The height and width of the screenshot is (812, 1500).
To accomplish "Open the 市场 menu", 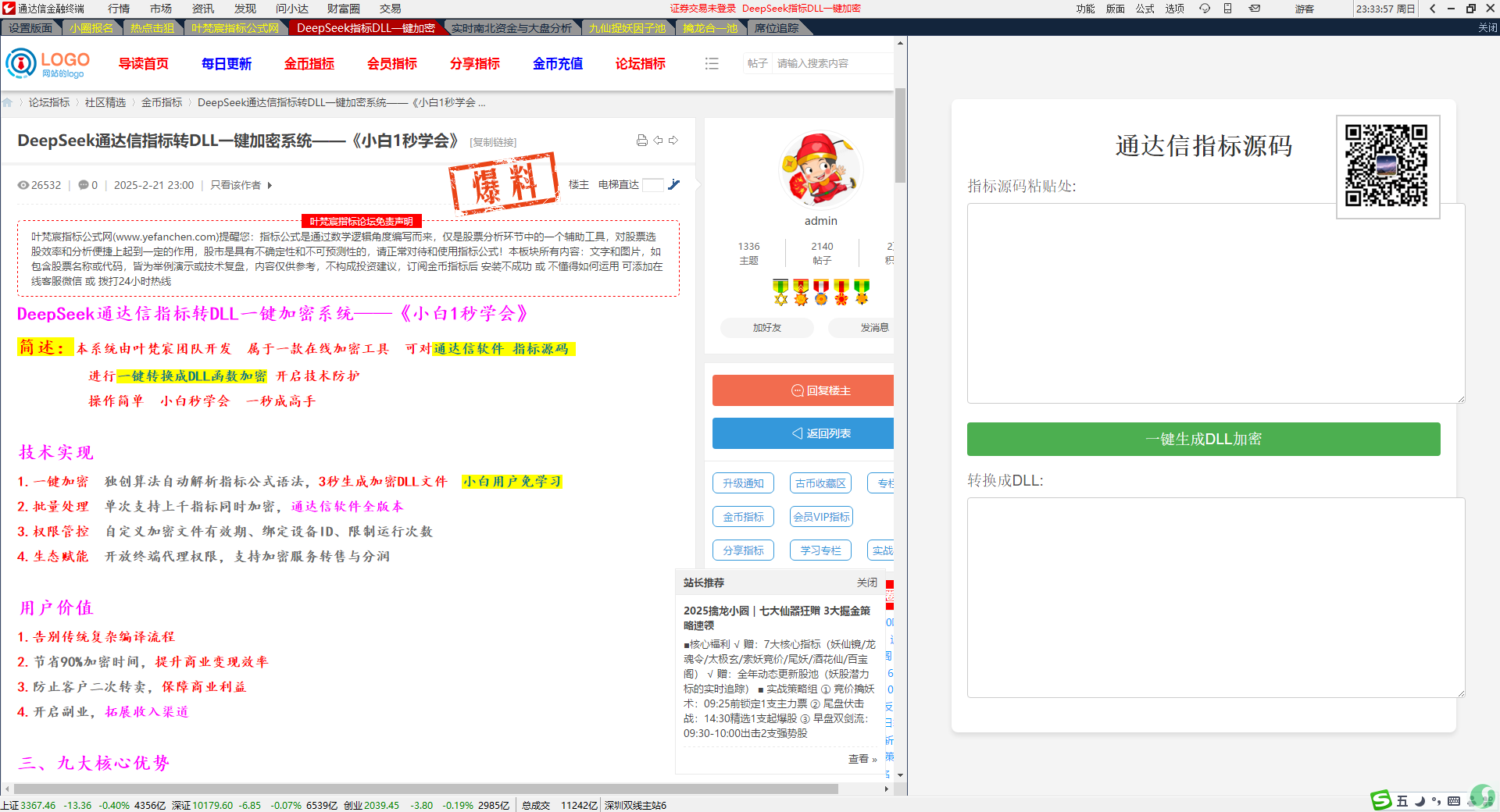I will tap(161, 9).
